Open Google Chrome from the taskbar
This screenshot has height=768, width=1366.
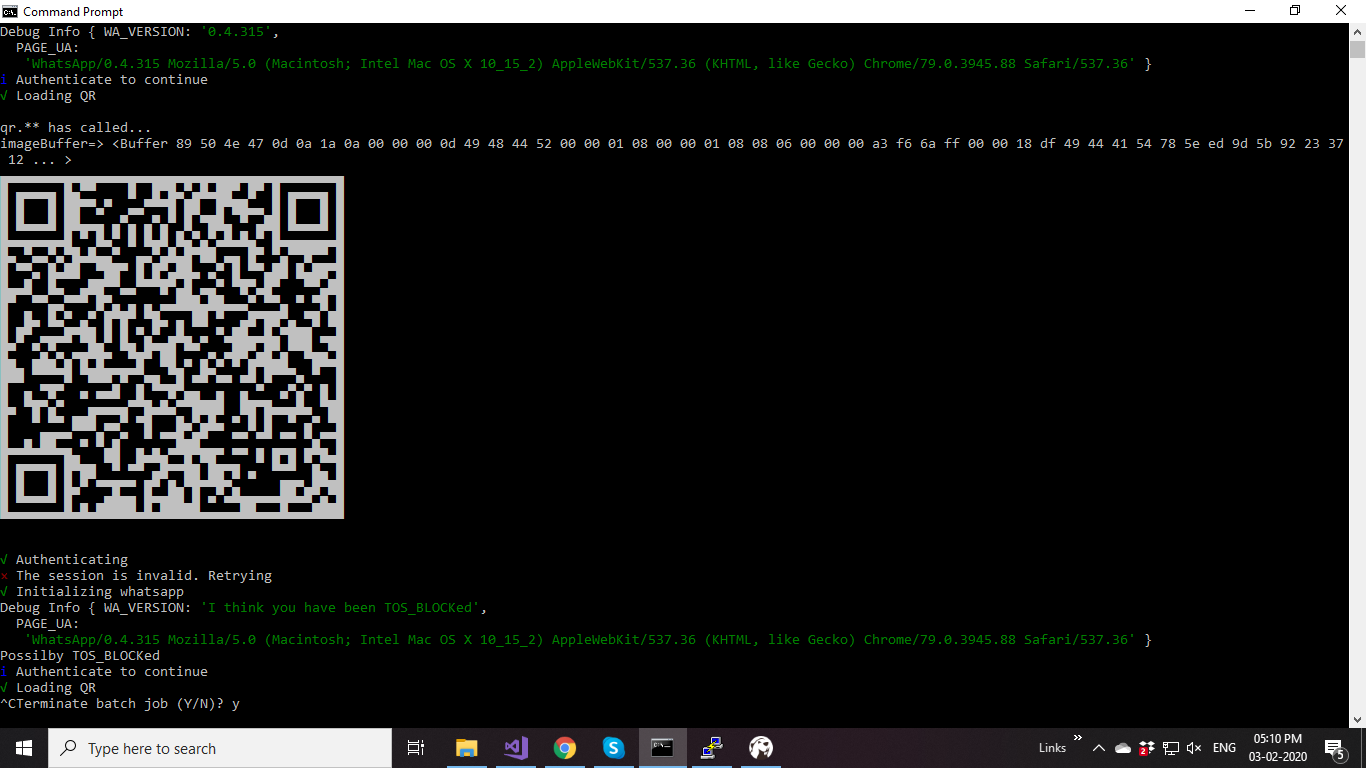click(x=565, y=747)
